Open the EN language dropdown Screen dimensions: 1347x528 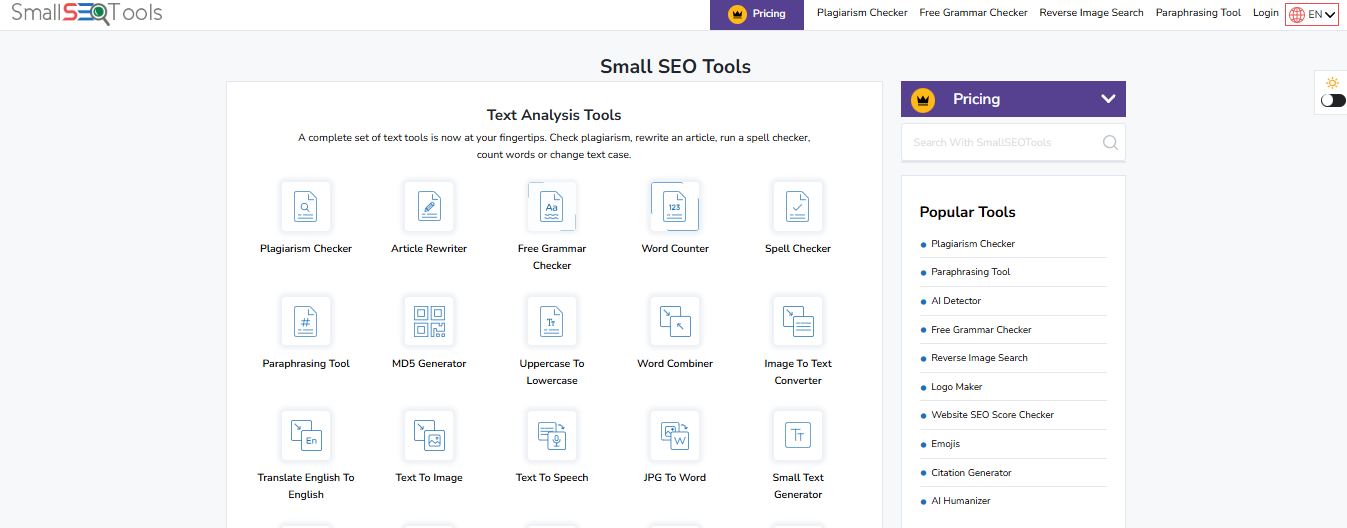[x=1312, y=14]
